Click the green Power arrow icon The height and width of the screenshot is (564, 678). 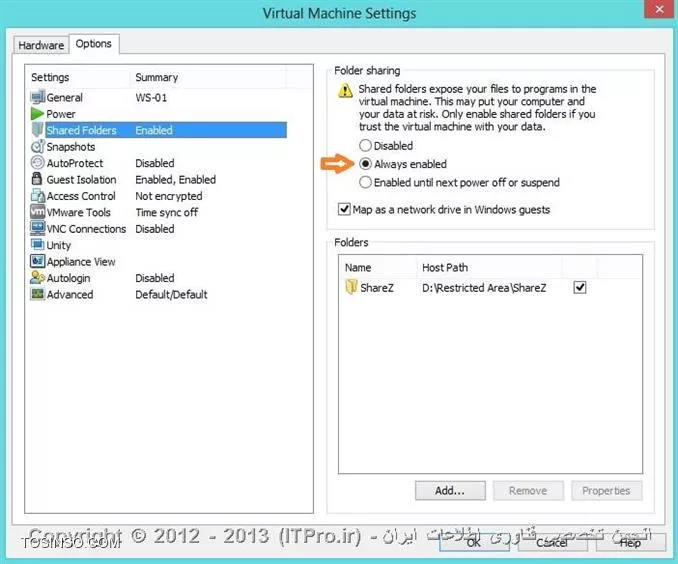click(38, 114)
